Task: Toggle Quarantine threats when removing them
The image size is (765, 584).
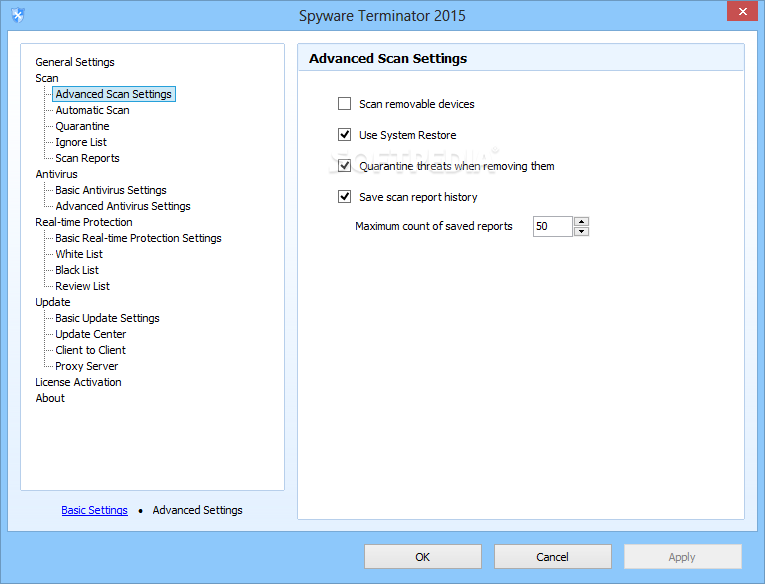Action: (344, 165)
